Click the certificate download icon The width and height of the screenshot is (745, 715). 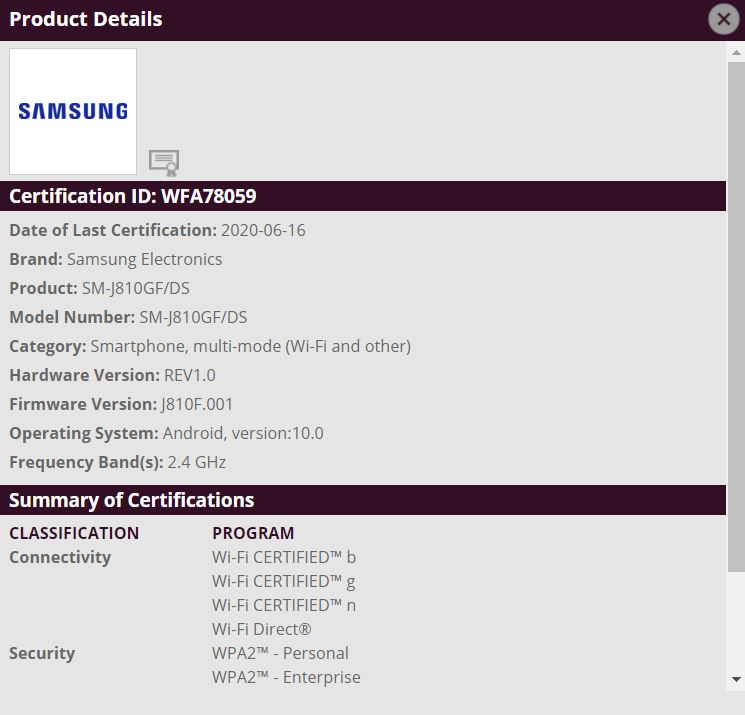point(163,162)
